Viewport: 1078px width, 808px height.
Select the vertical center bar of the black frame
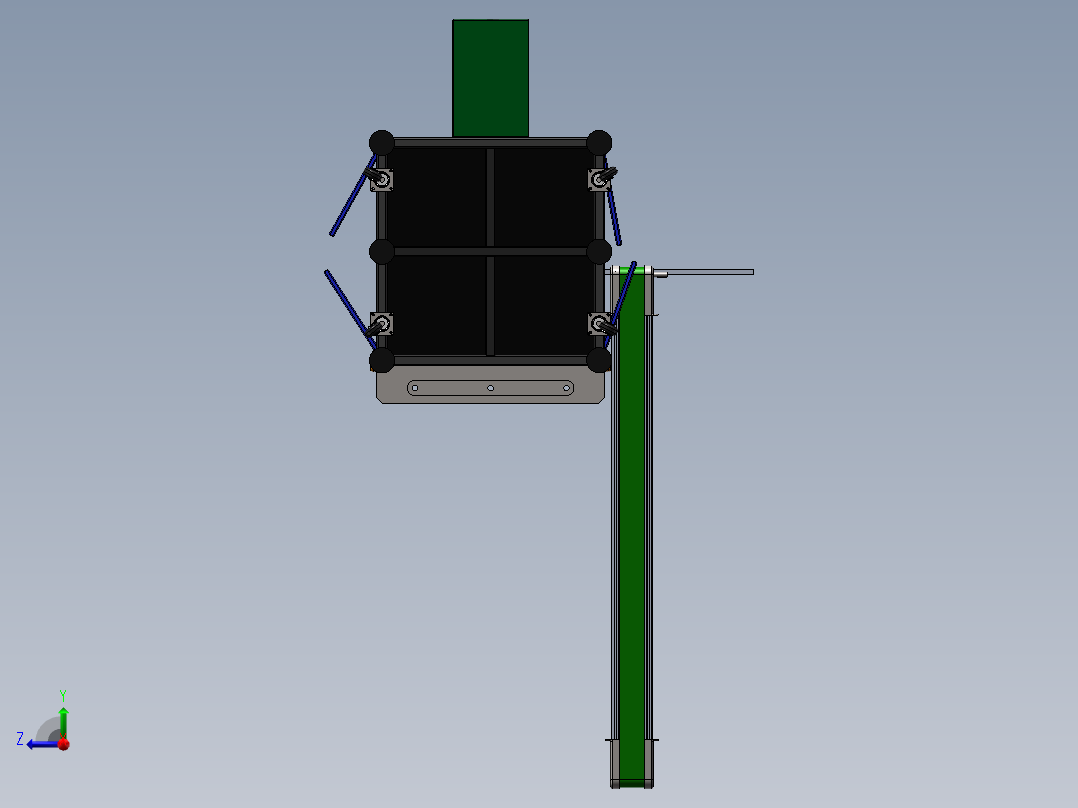(x=490, y=252)
